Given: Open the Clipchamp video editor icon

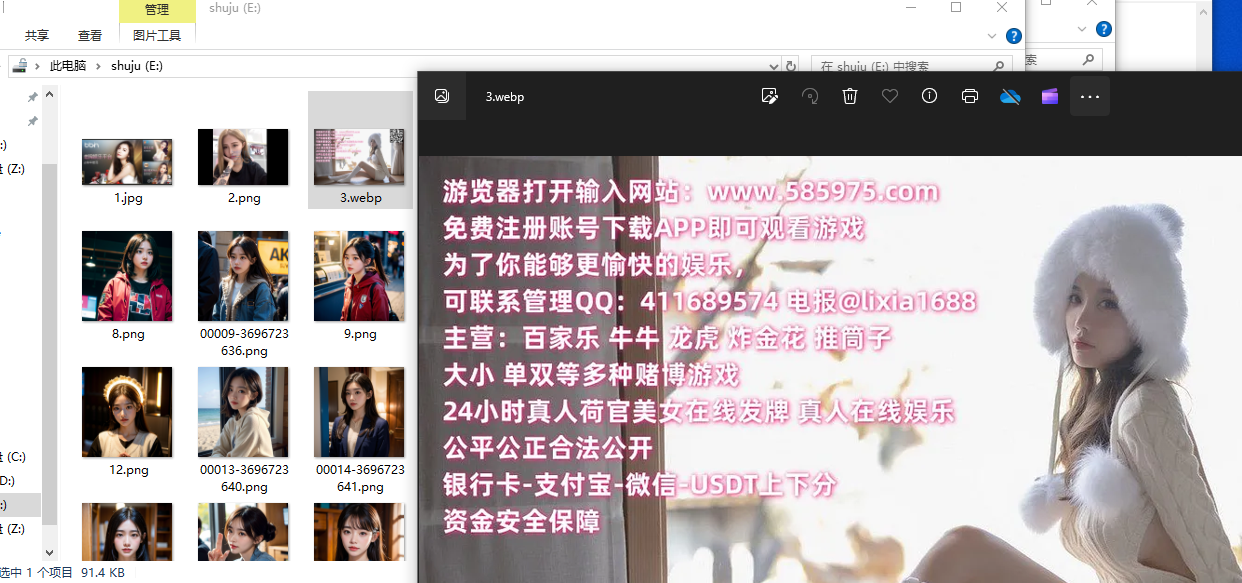Looking at the screenshot, I should click(1049, 96).
